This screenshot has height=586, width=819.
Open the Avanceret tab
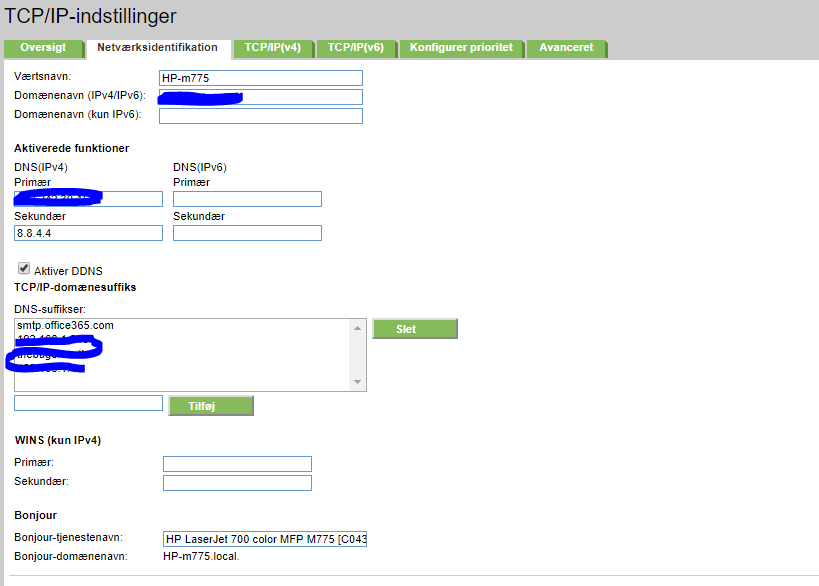click(565, 47)
